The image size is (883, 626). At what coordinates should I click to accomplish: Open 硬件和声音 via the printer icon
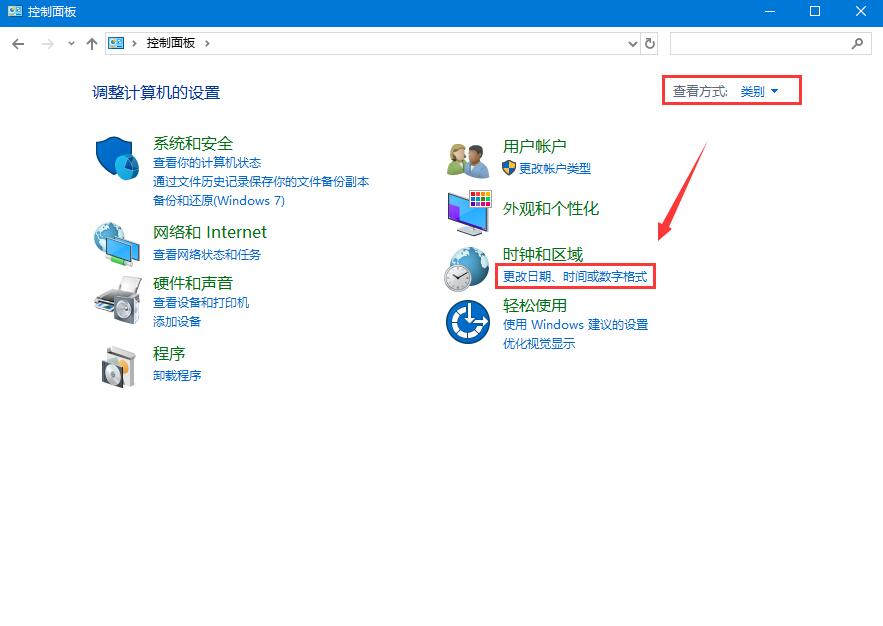(x=116, y=297)
